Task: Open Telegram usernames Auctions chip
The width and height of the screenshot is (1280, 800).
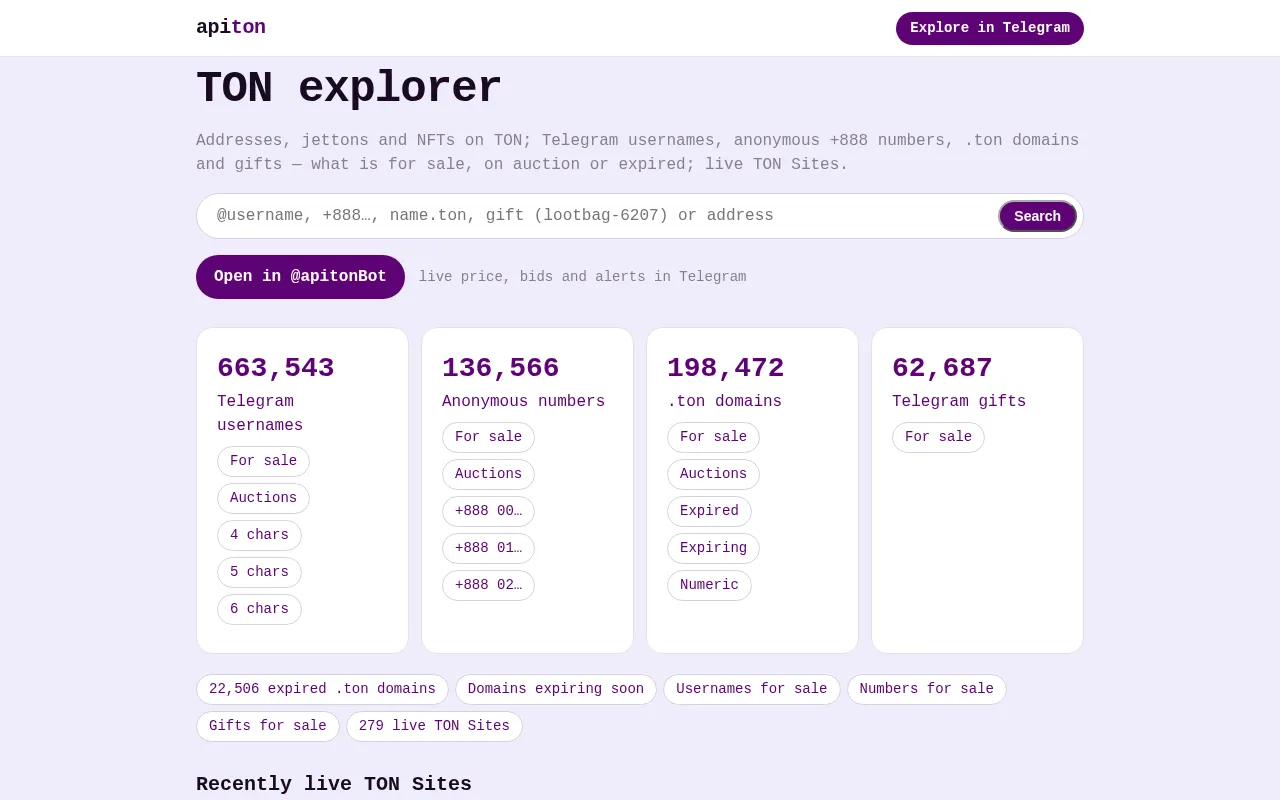Action: click(x=263, y=498)
